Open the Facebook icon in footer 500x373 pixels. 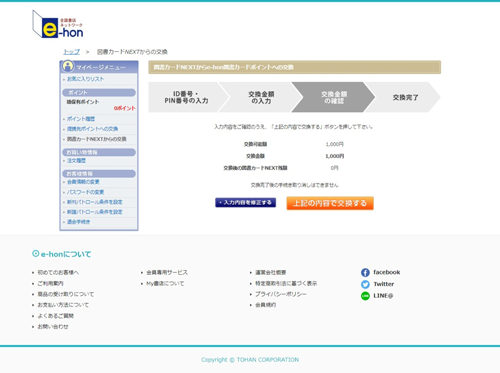[x=365, y=273]
